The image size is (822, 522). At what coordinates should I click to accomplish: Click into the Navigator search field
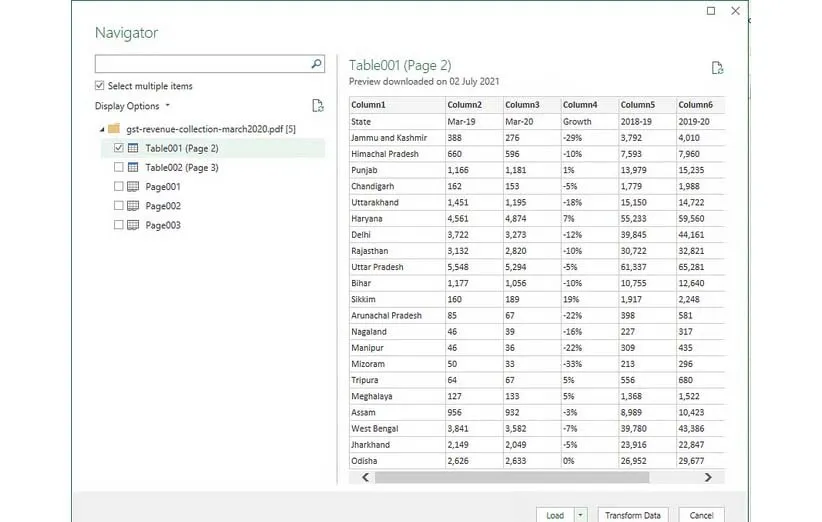pyautogui.click(x=200, y=64)
